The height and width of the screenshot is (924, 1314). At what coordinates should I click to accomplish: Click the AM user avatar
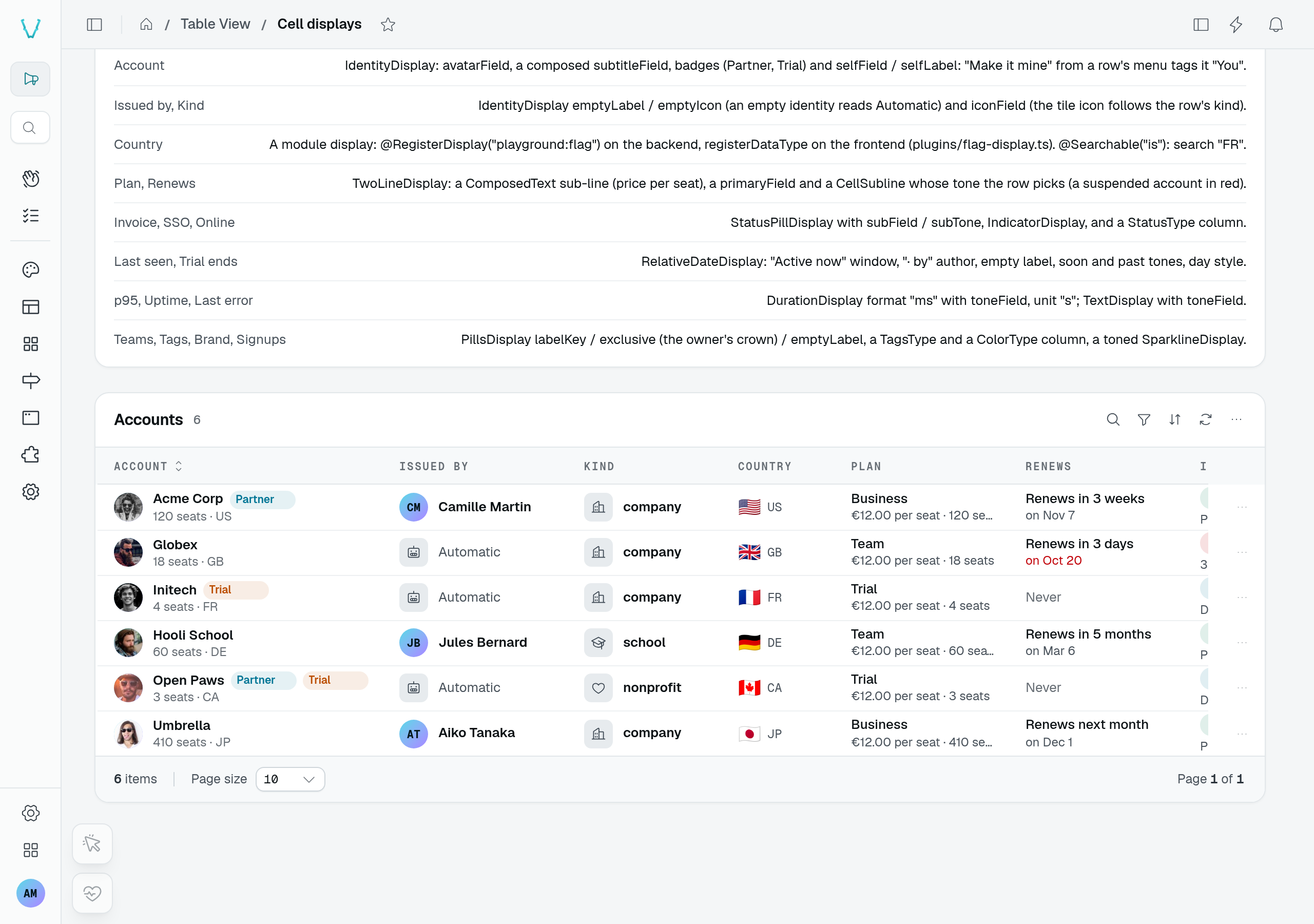click(x=30, y=893)
